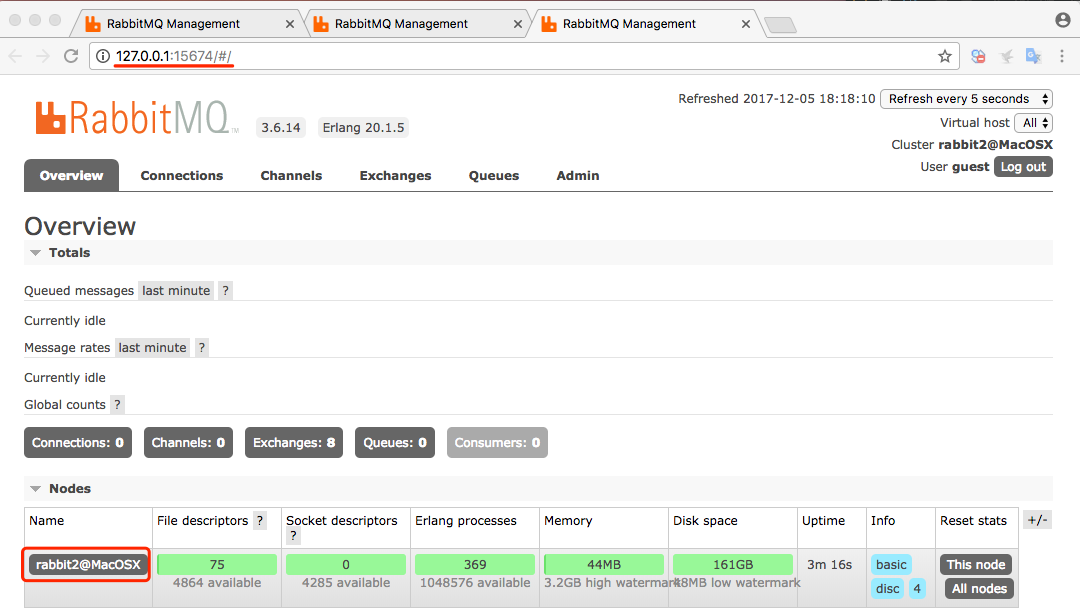
Task: Open the Chrome three-dot menu
Action: [x=1062, y=56]
